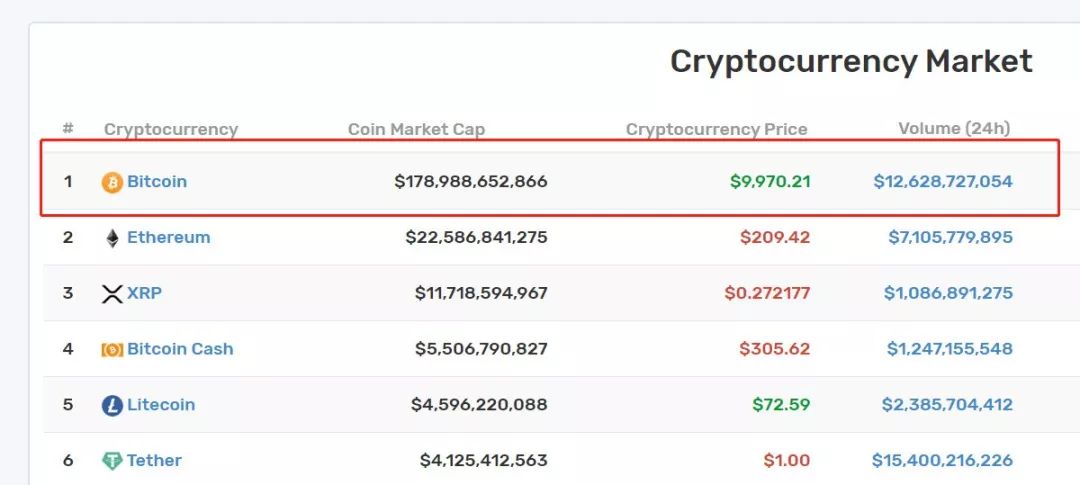
Task: Sort by the Cryptocurrency Price column header
Action: [716, 129]
